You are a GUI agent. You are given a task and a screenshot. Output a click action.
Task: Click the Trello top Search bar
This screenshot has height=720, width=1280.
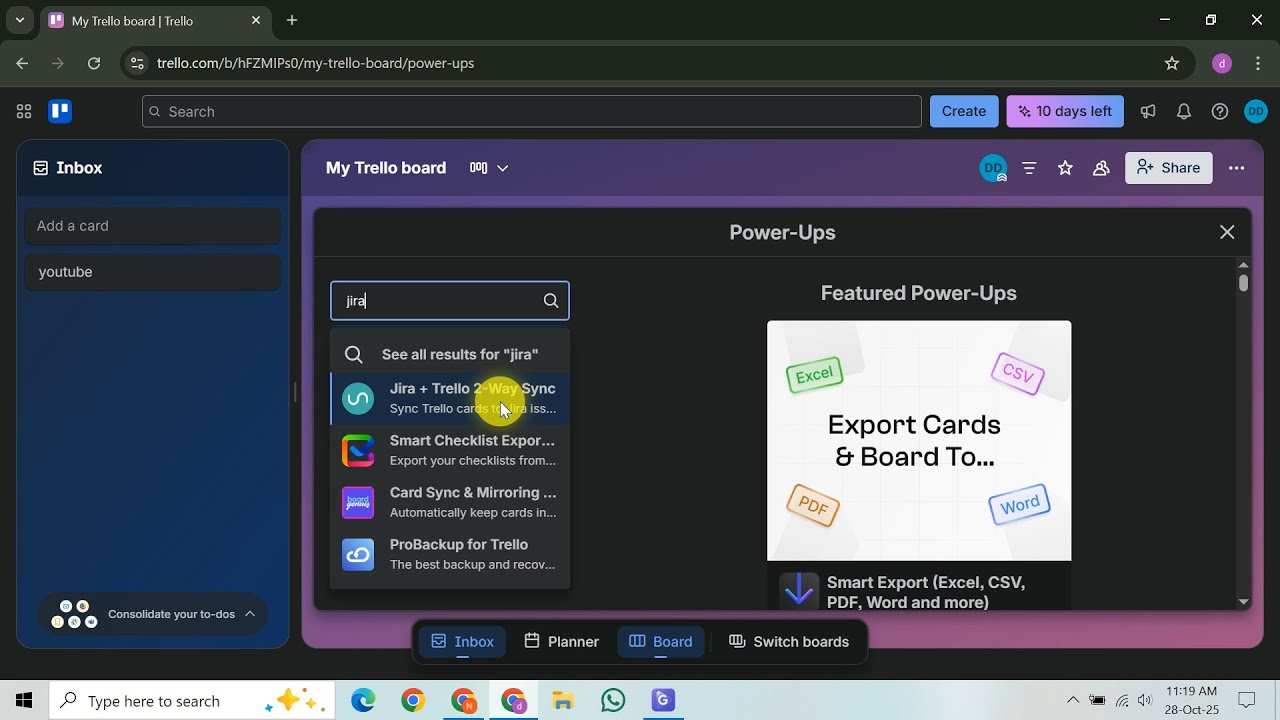tap(532, 111)
